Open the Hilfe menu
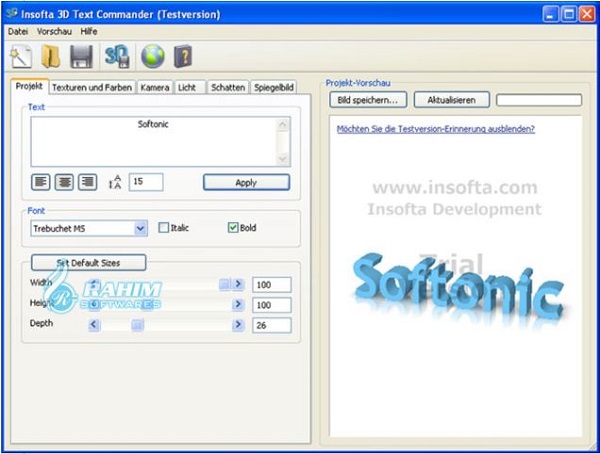The image size is (600, 454). coord(89,31)
